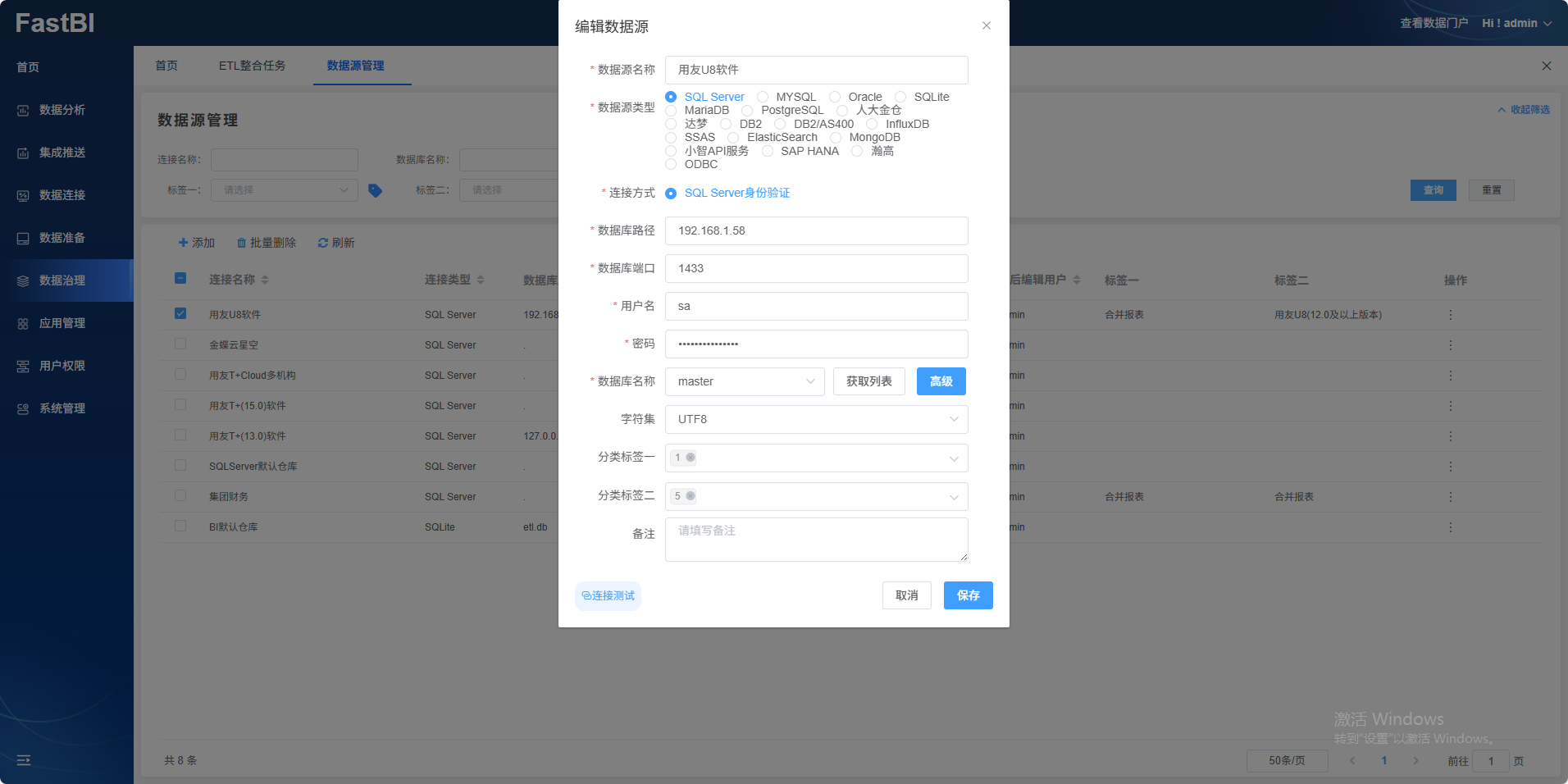Click the 用户权限 sidebar icon
The height and width of the screenshot is (784, 1568).
[23, 366]
